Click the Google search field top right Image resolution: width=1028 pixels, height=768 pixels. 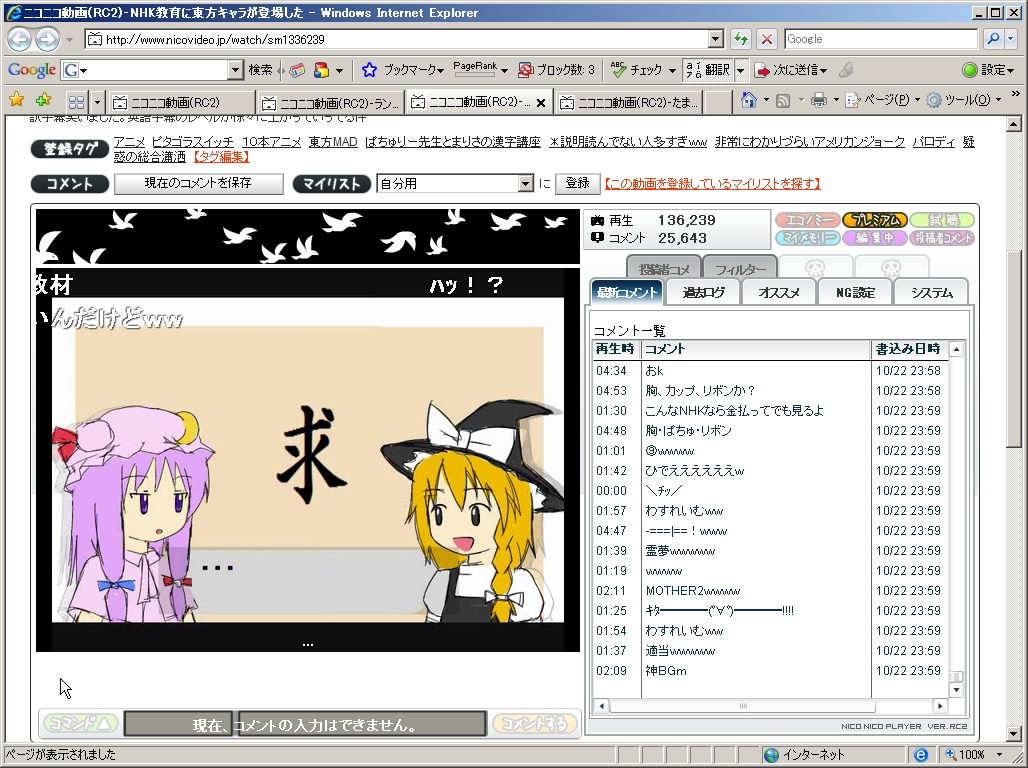pyautogui.click(x=881, y=39)
